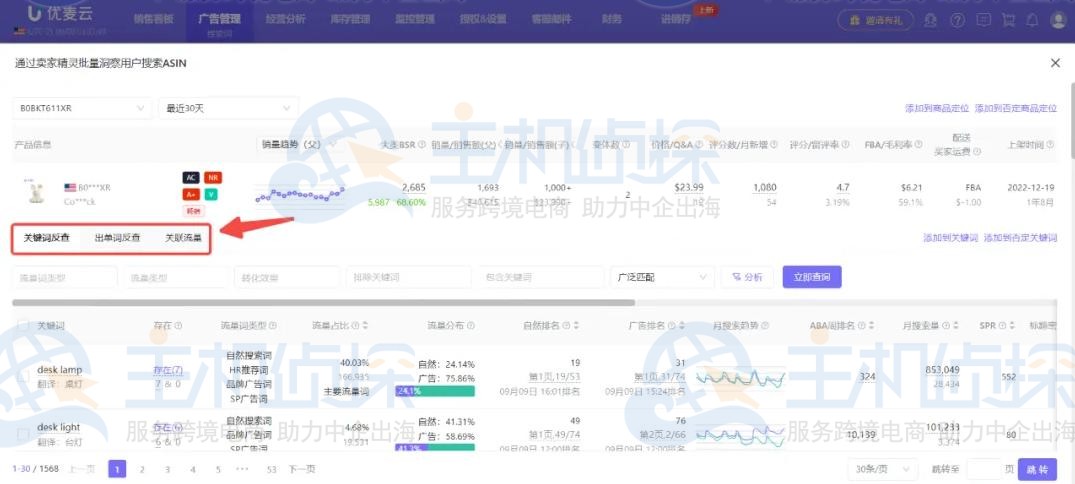Sort by 广告排名 column arrows
Viewport: 1075px width, 484px height.
coord(682,326)
